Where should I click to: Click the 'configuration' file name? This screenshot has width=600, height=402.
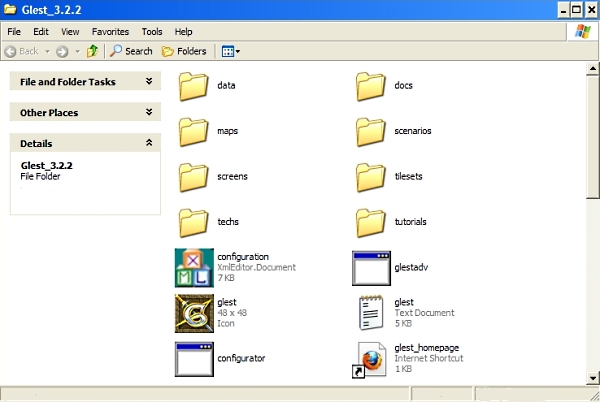click(x=243, y=257)
